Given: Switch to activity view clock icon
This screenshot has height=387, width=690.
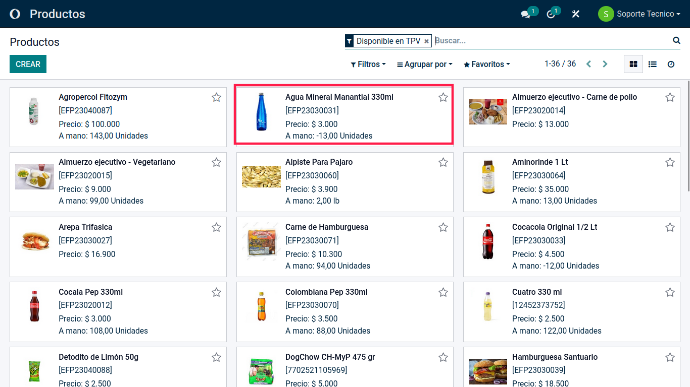Looking at the screenshot, I should pos(671,64).
